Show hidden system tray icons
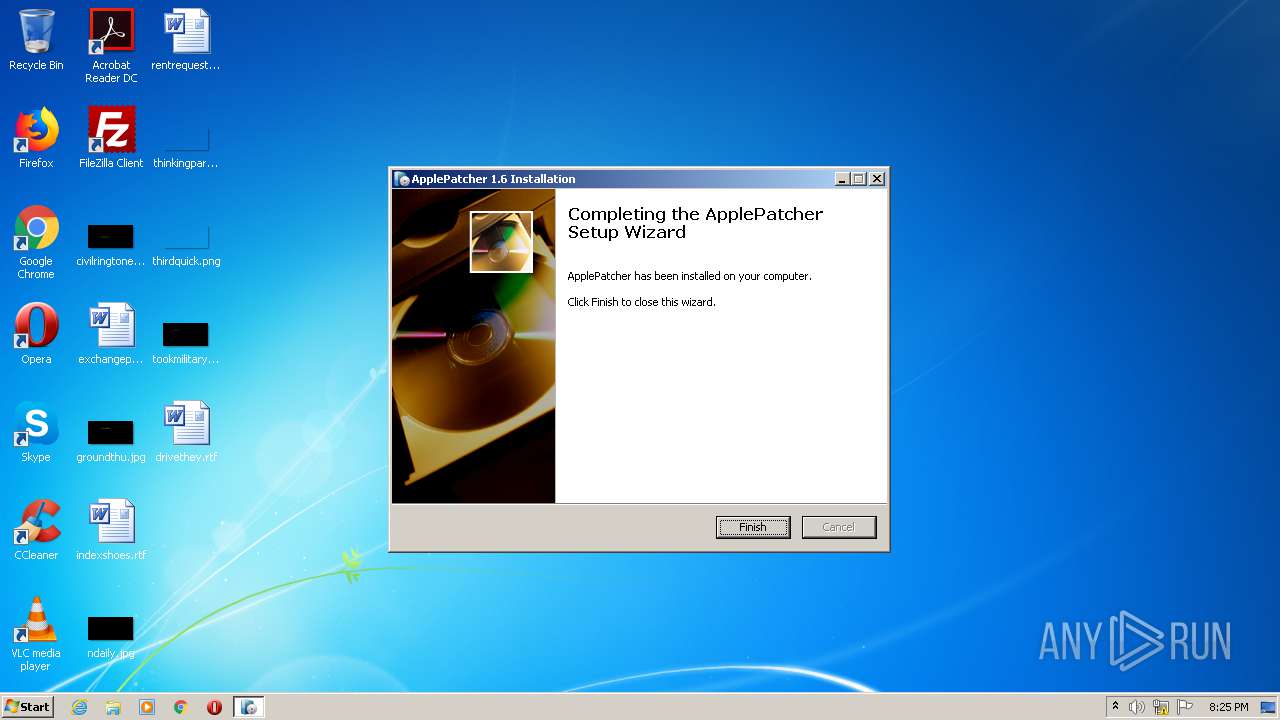1280x720 pixels. [1115, 707]
